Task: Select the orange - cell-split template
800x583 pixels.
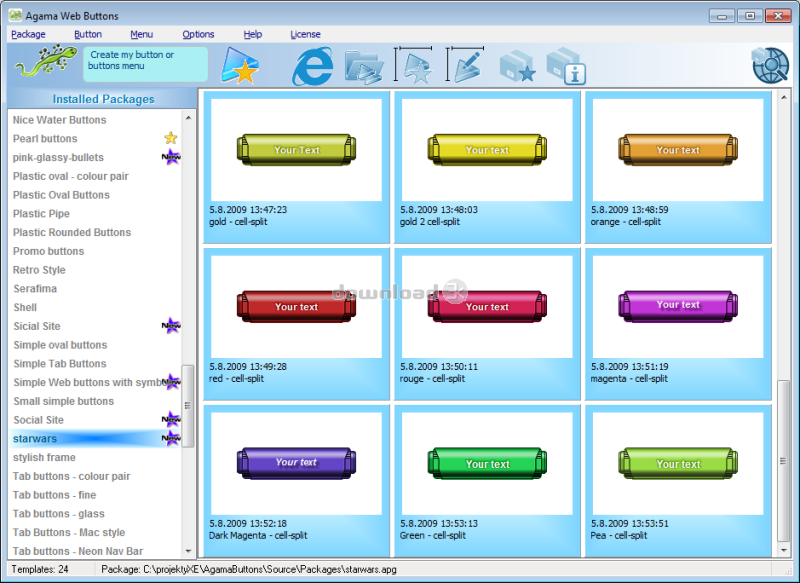Action: tap(678, 167)
